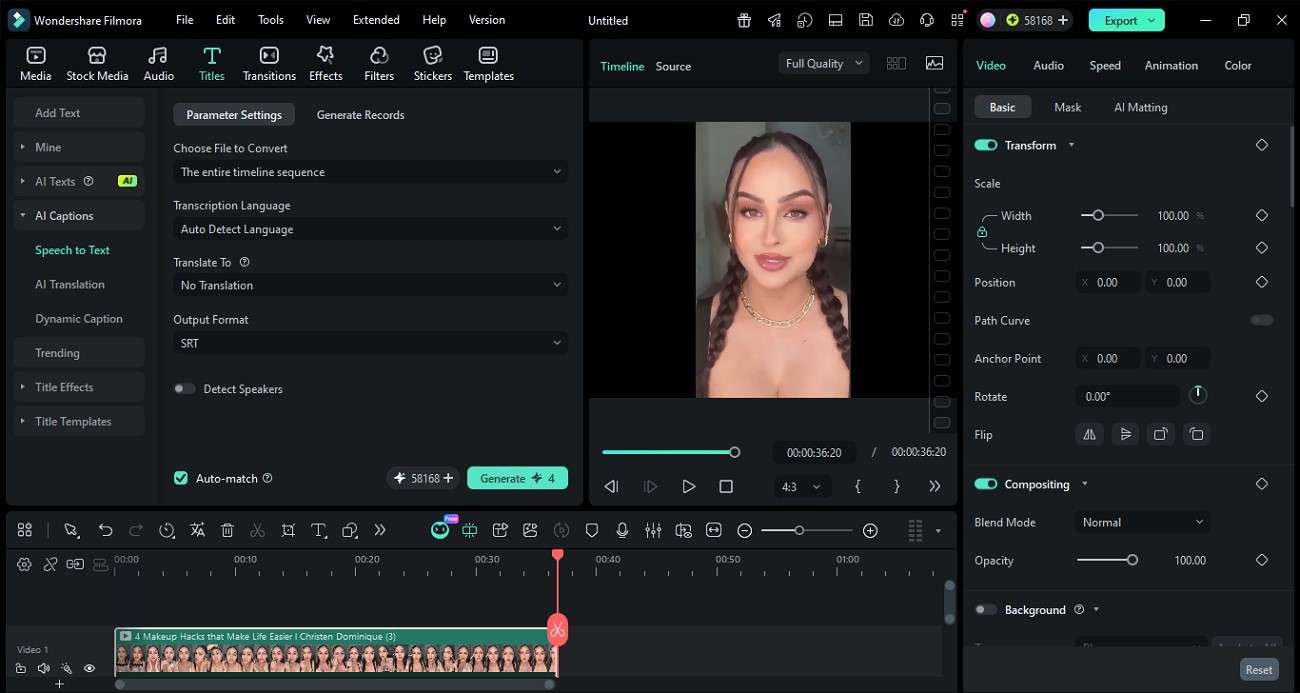Screen dimensions: 1300x693
Task: Click the support headset icon
Action: tap(927, 20)
